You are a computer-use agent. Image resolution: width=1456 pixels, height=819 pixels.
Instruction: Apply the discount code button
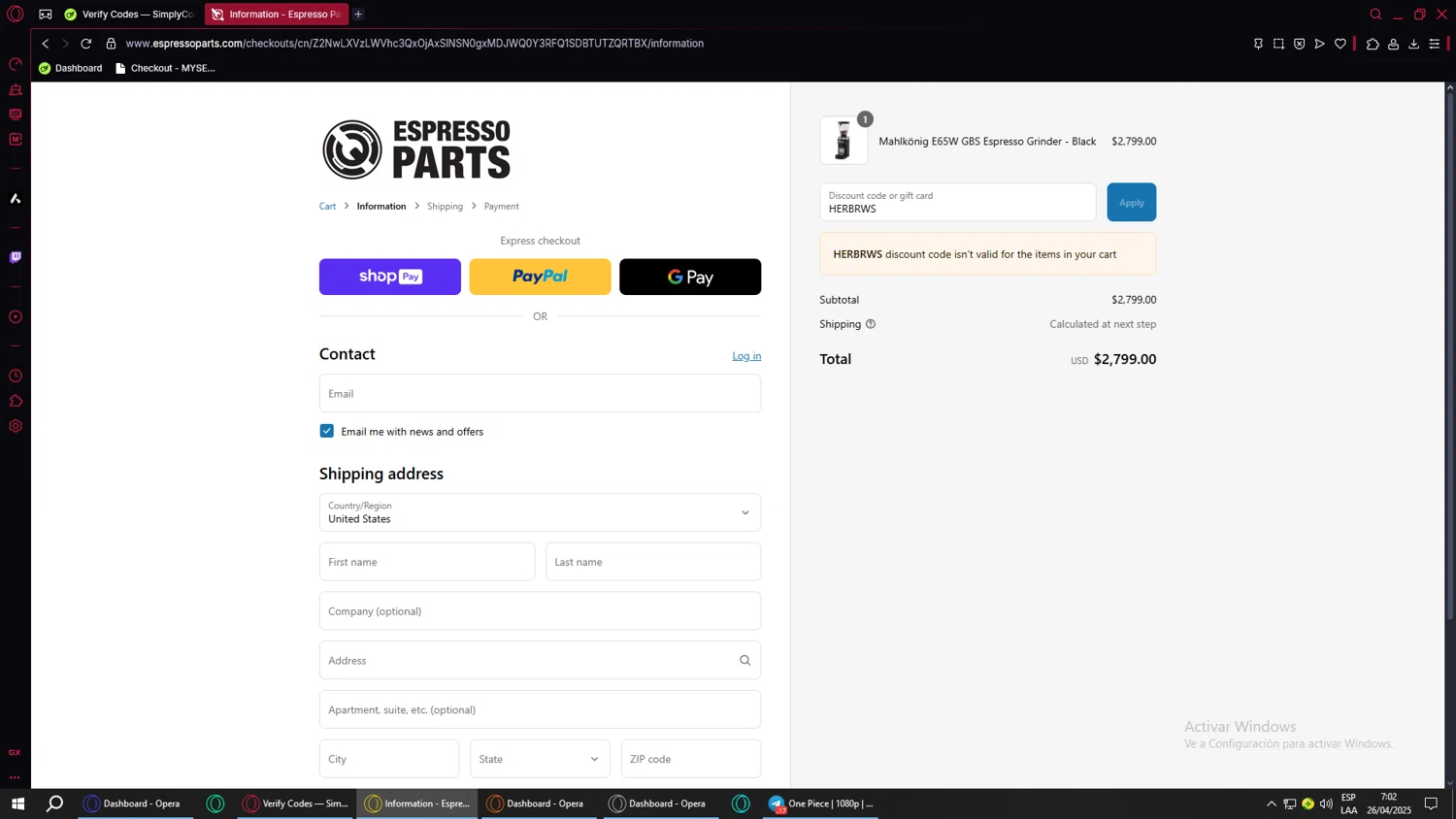pos(1131,202)
